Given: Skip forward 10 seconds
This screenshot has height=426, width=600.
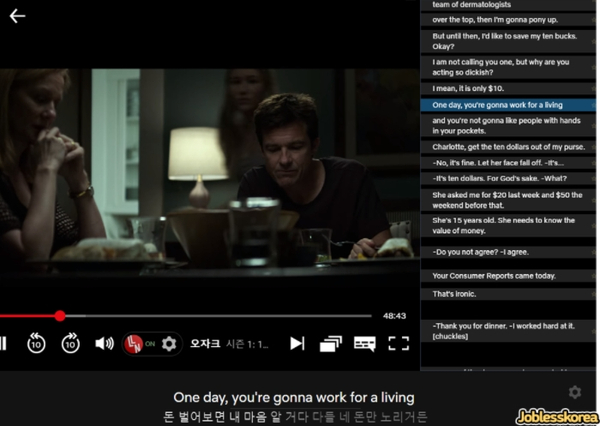Looking at the screenshot, I should 70,343.
